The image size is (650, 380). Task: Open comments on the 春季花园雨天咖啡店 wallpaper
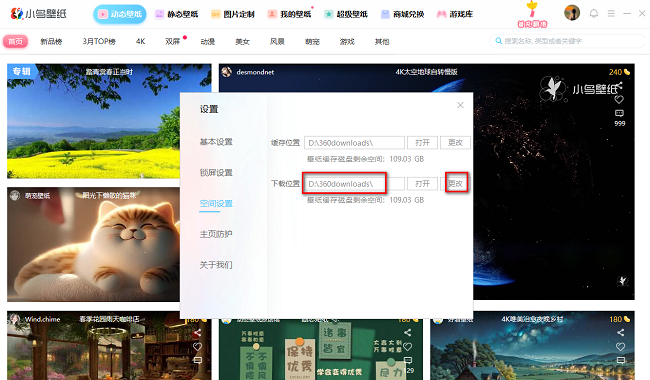[x=197, y=360]
